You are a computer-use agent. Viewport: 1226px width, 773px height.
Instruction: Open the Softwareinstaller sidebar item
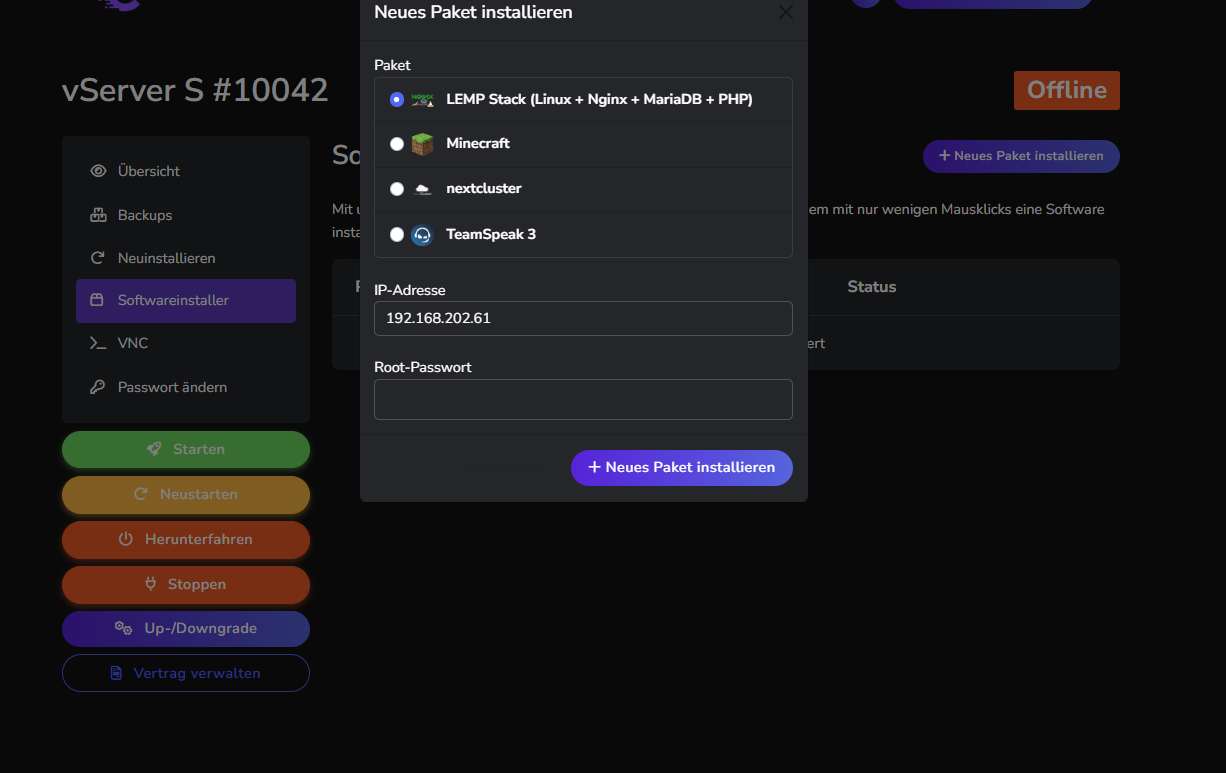186,300
